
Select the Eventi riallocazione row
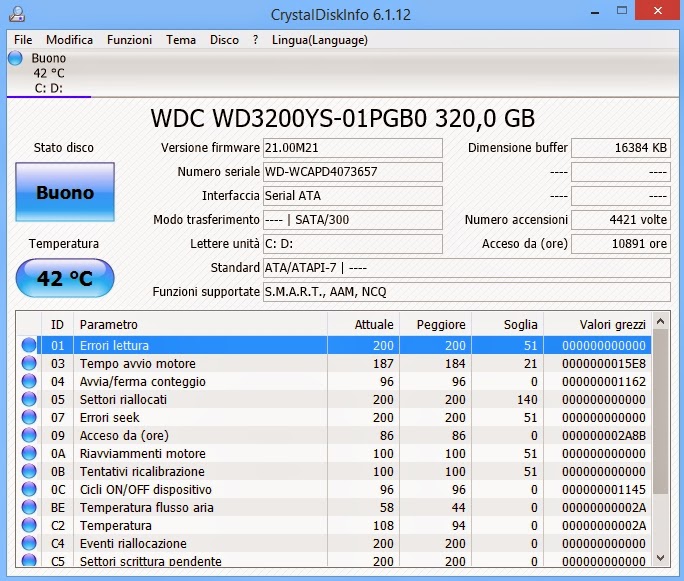(334, 543)
